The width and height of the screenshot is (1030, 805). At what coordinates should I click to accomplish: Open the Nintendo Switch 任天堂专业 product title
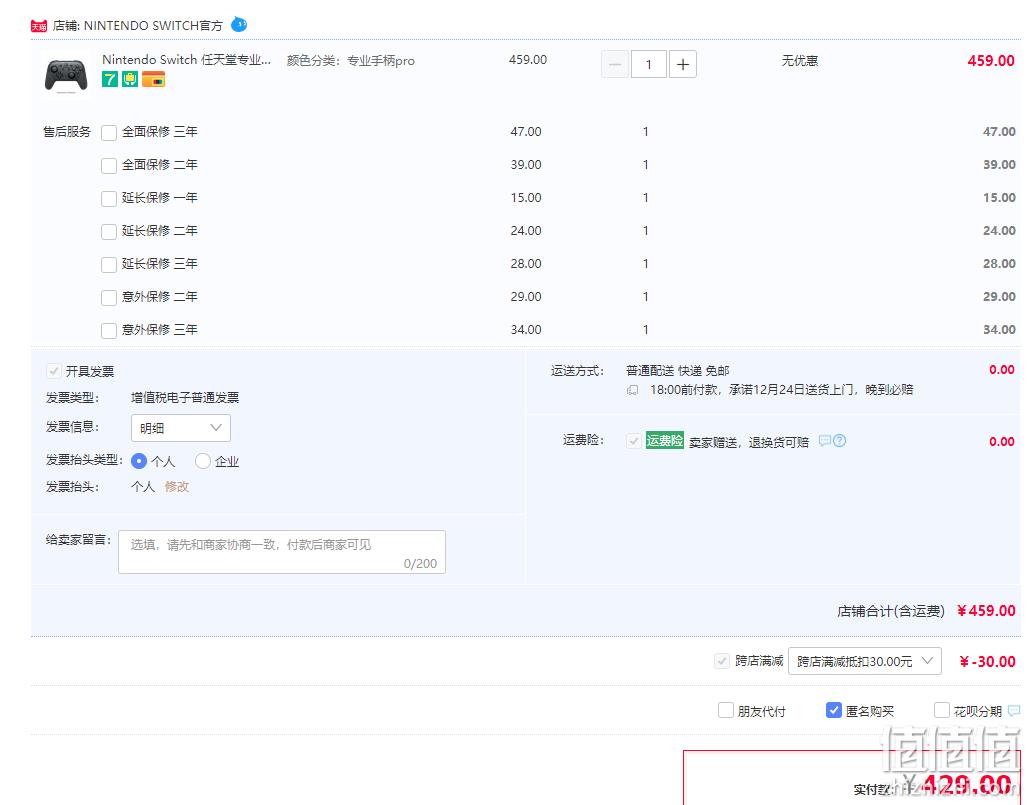tap(187, 60)
